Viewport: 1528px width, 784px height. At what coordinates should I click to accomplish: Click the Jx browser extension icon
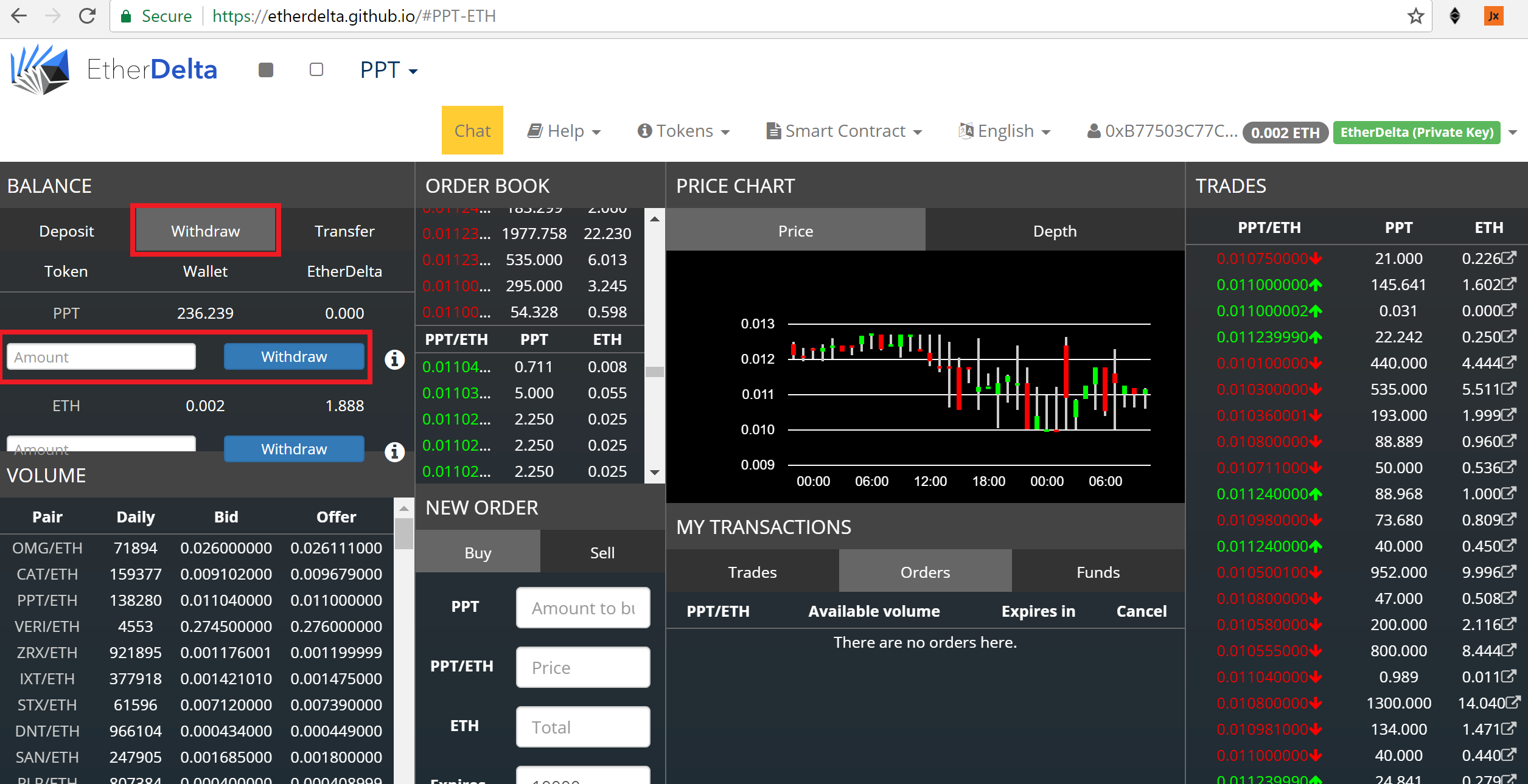click(1494, 16)
